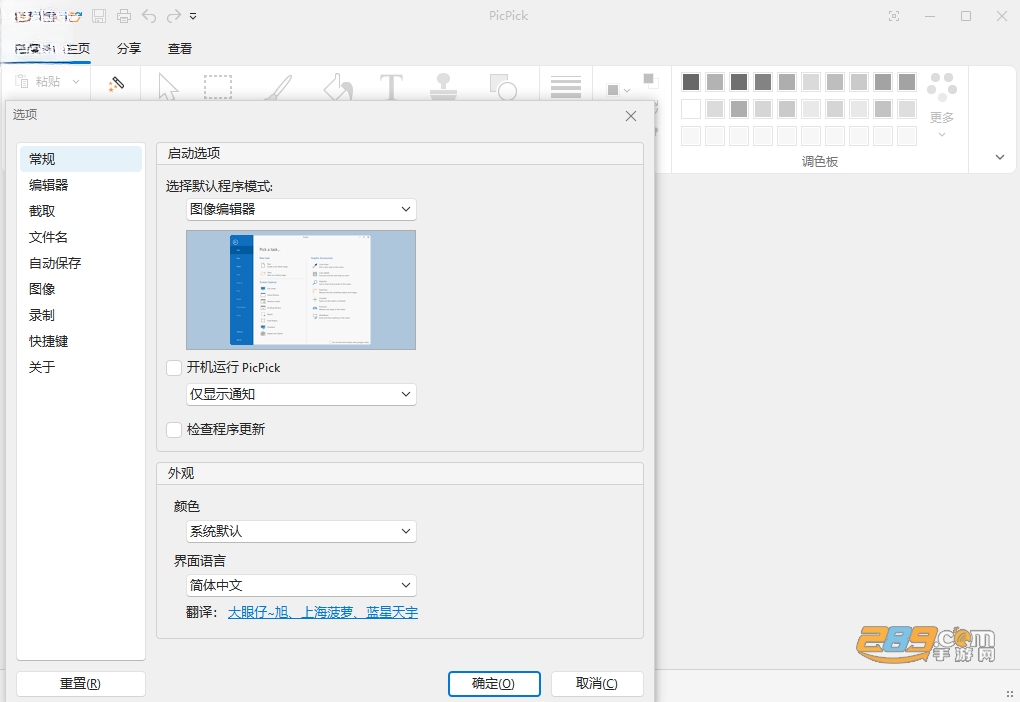Collapse the ribbon with the chevron
This screenshot has width=1020, height=702.
(x=1000, y=157)
